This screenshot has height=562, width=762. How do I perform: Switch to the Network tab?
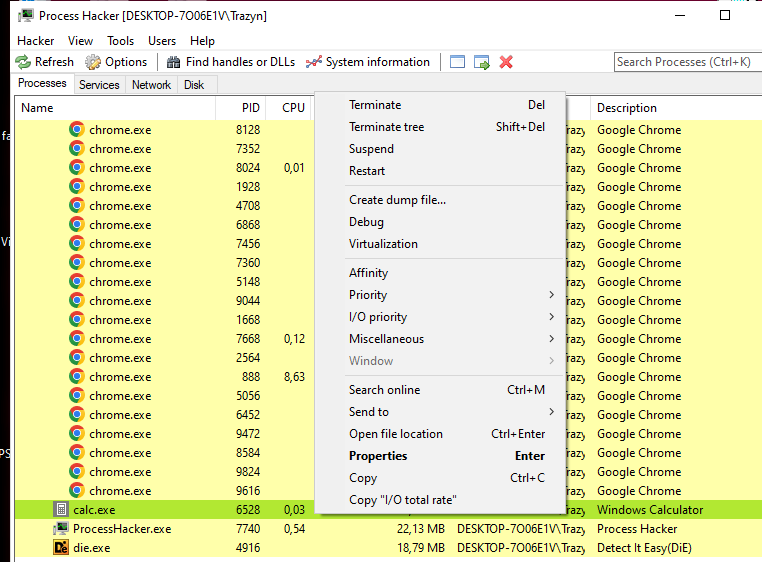point(151,85)
